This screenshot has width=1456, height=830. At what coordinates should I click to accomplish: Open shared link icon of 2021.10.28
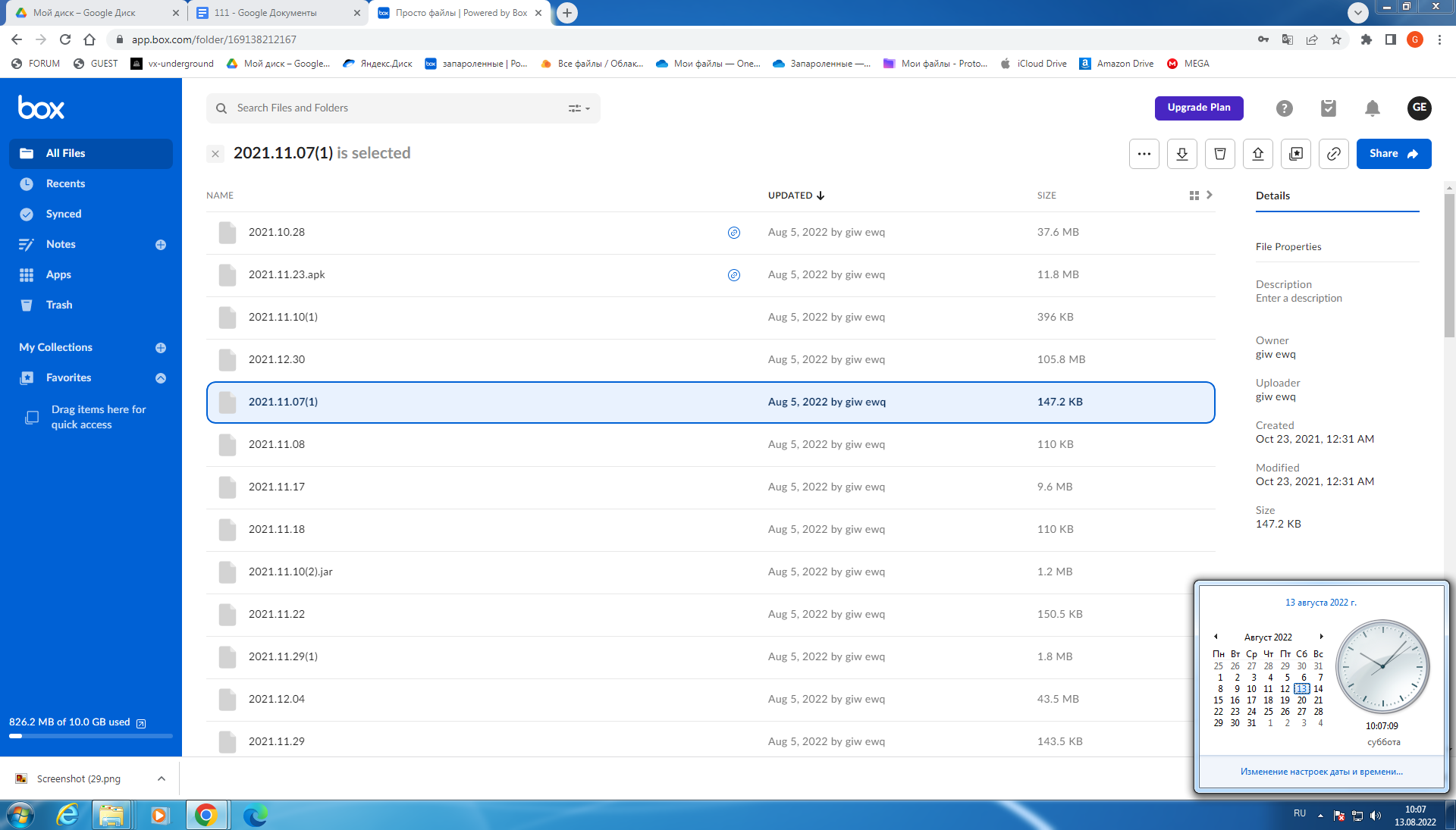coord(733,233)
